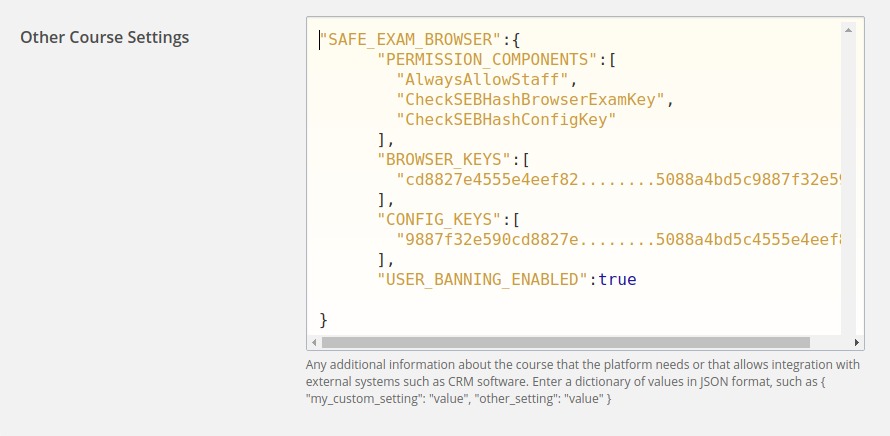The width and height of the screenshot is (890, 436).
Task: Click the config key hash starting with 9887f32e
Action: click(x=619, y=240)
